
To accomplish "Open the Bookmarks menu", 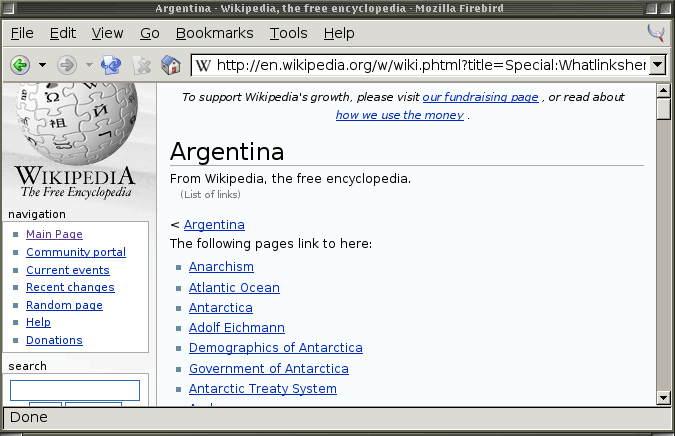I will (214, 33).
